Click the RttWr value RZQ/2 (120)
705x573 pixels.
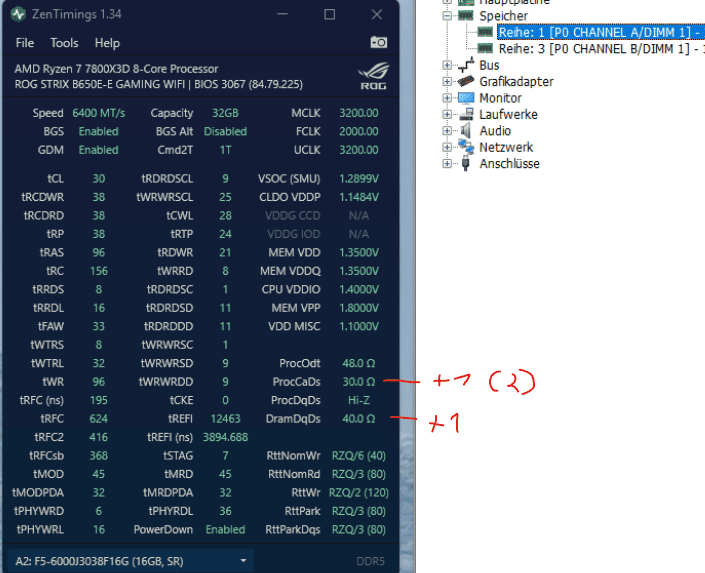(x=359, y=492)
